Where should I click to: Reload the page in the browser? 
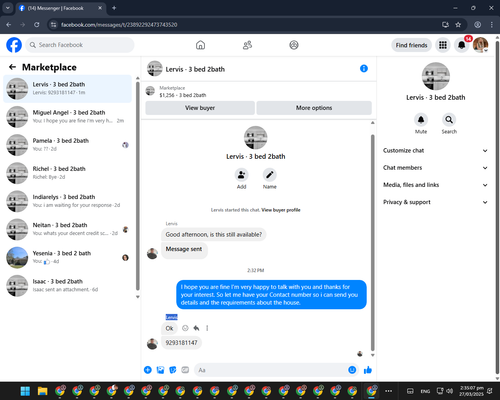pyautogui.click(x=37, y=25)
